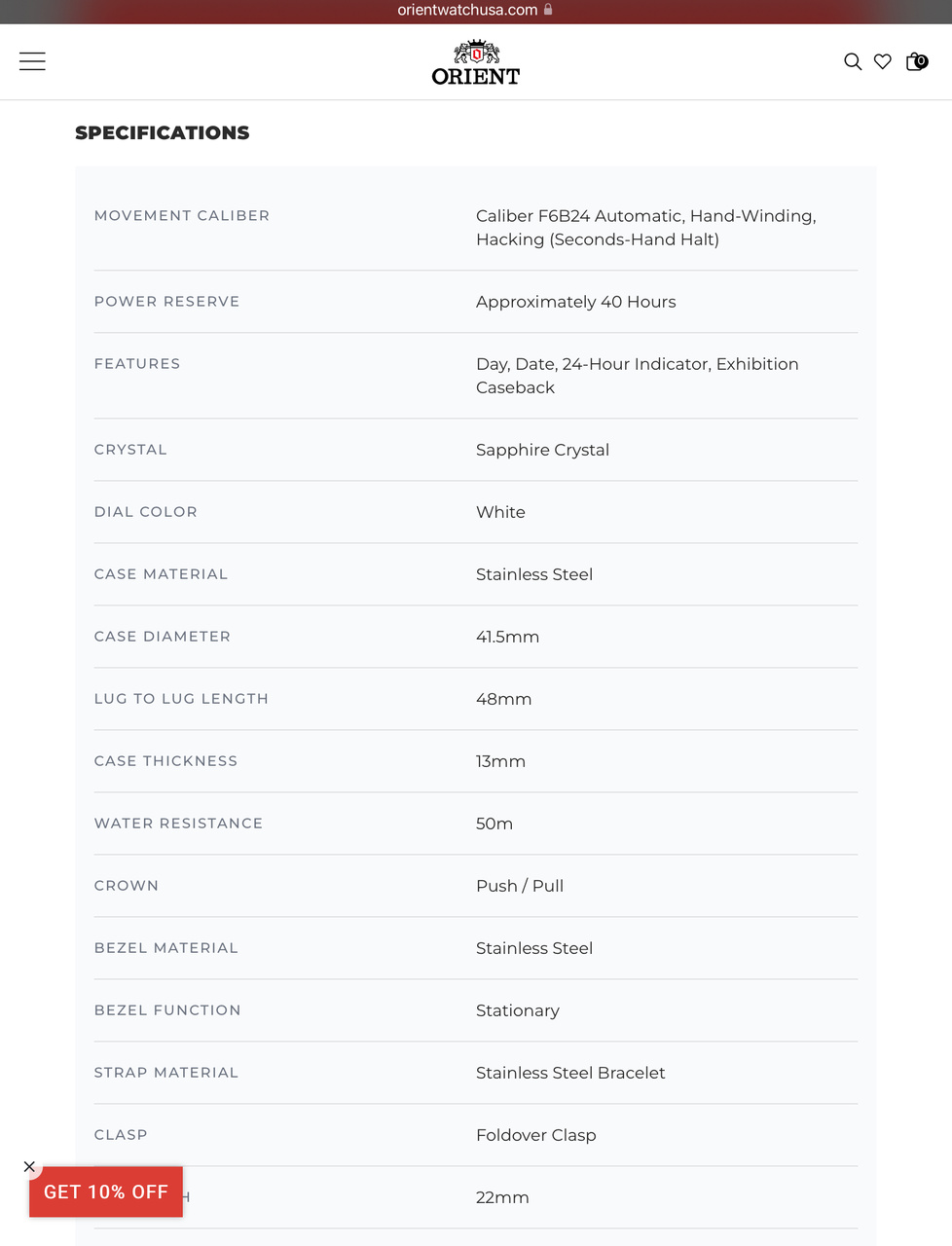Screen dimensions: 952x1246
Task: Click the Case Diameter 41.5mm value
Action: coord(507,637)
